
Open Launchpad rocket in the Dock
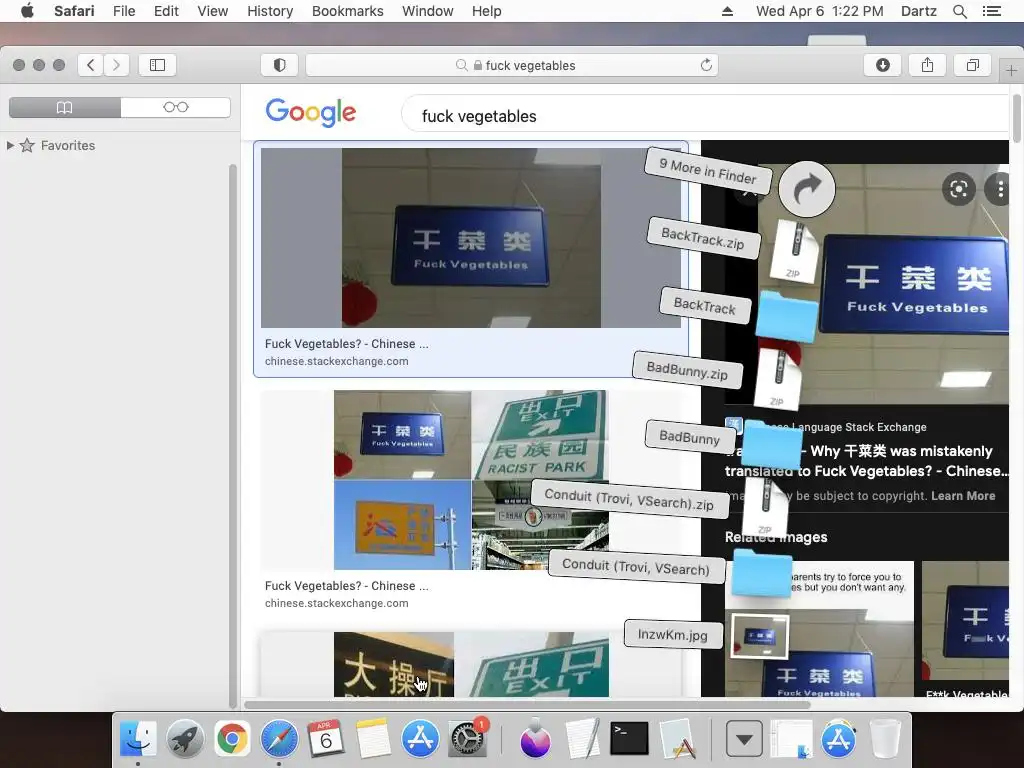tap(185, 739)
